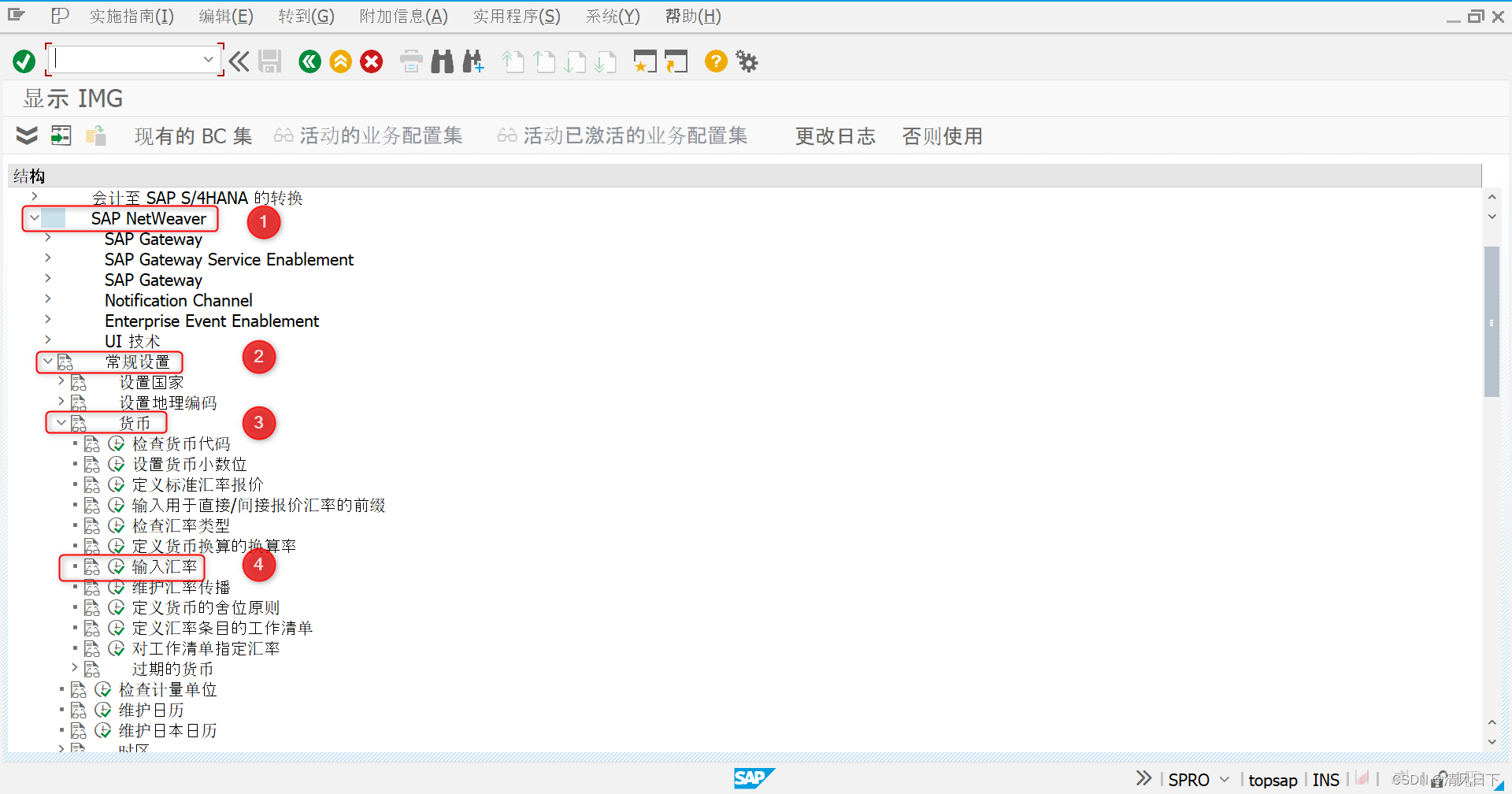Select the Find binoculars icon
The width and height of the screenshot is (1512, 794).
pos(442,61)
